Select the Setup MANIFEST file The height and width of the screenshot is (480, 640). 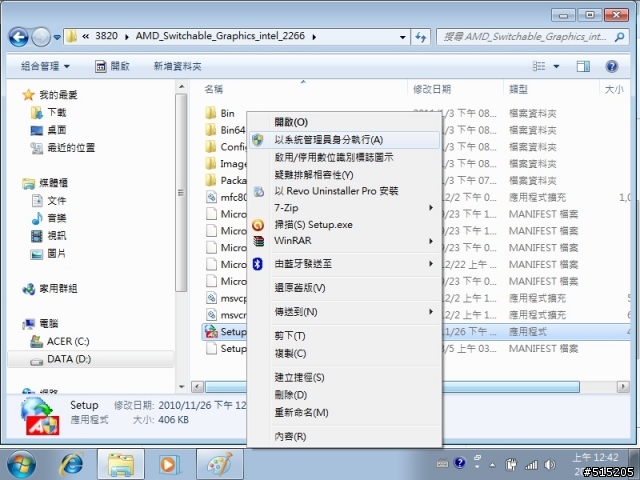click(x=225, y=349)
